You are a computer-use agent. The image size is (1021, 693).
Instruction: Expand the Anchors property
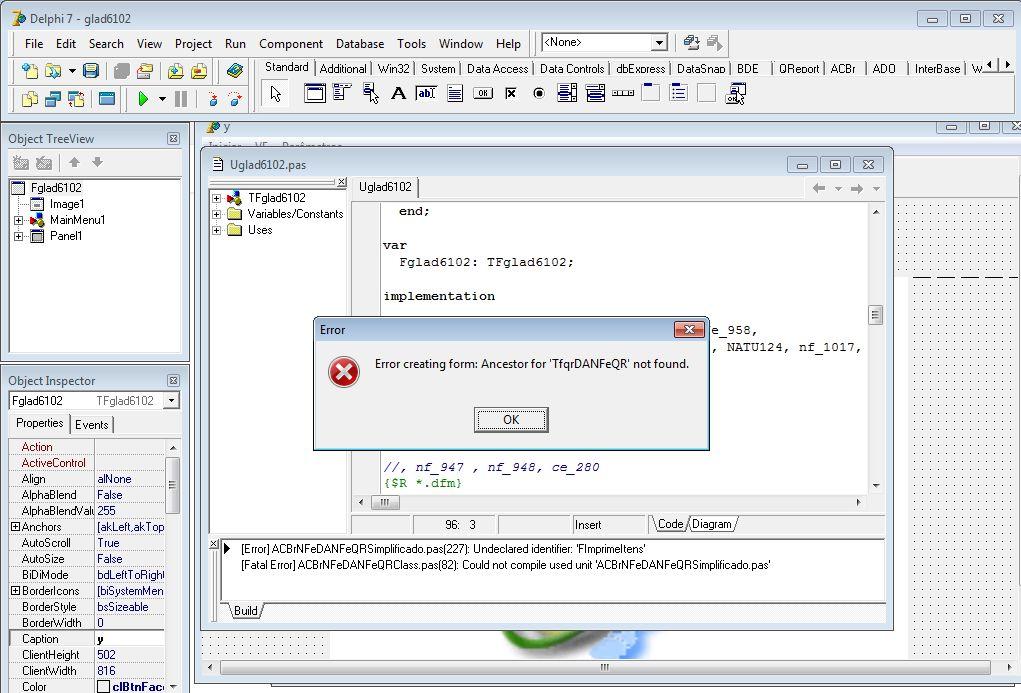tap(15, 527)
